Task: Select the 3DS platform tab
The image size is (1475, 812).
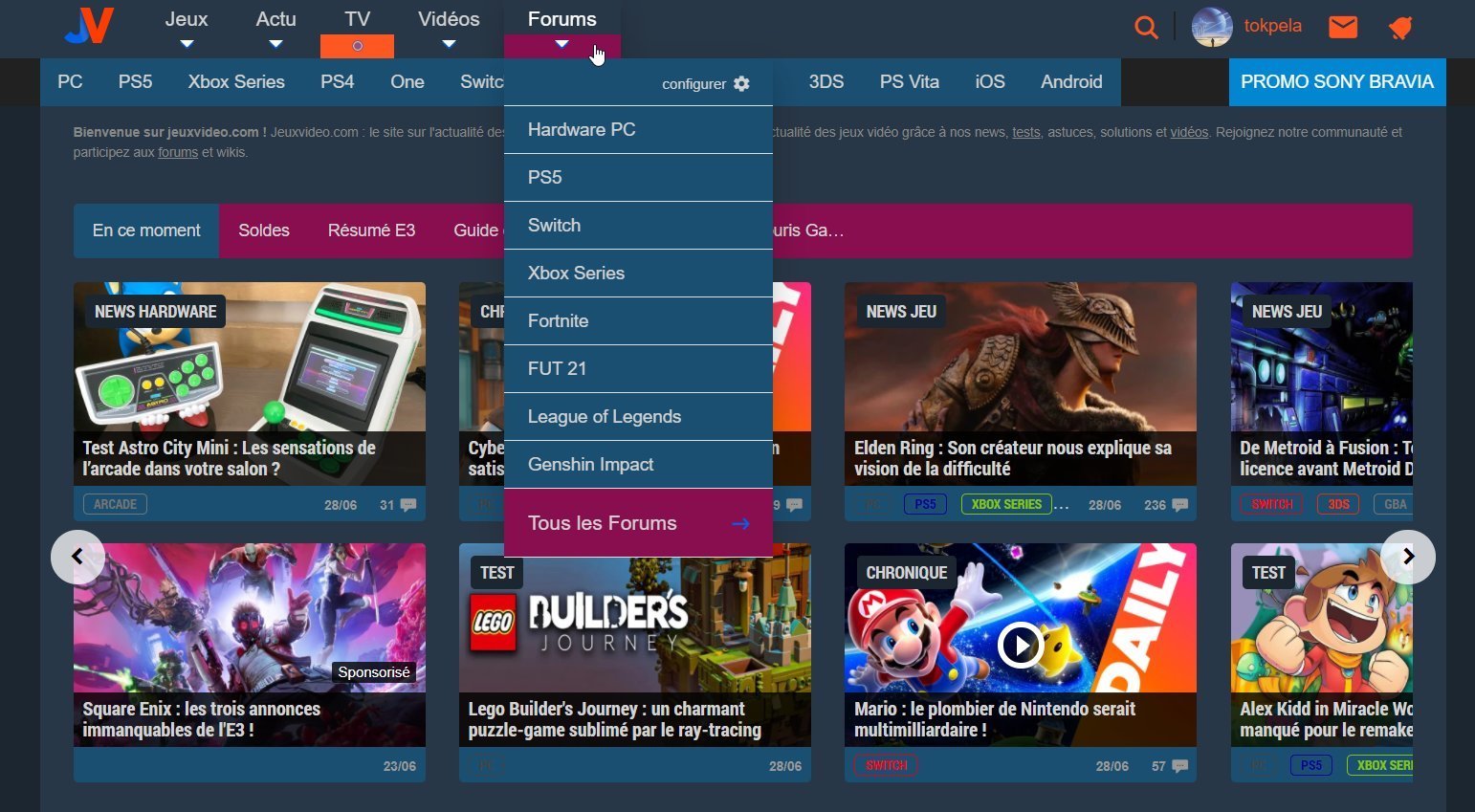Action: pos(826,82)
